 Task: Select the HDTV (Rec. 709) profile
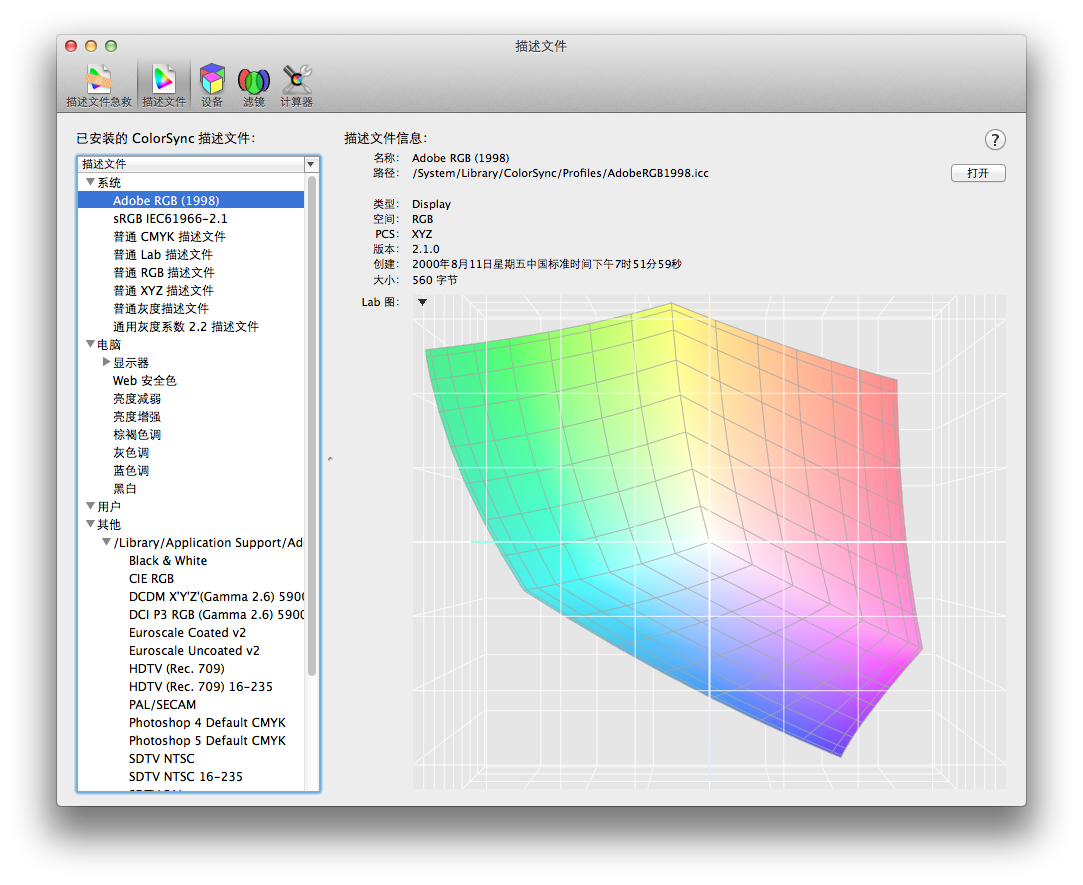pos(176,669)
